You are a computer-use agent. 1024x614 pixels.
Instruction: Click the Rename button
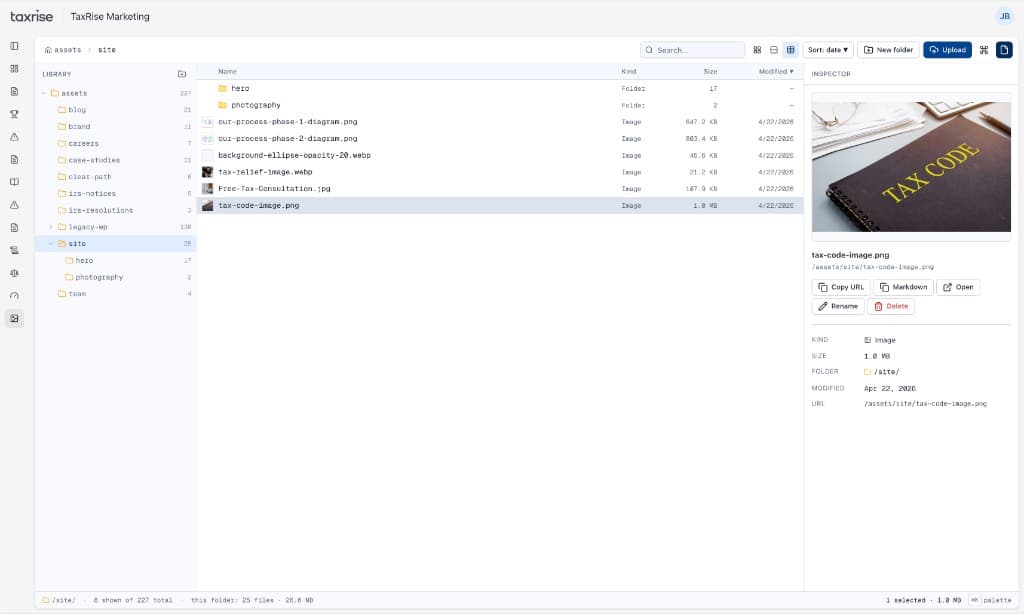838,306
